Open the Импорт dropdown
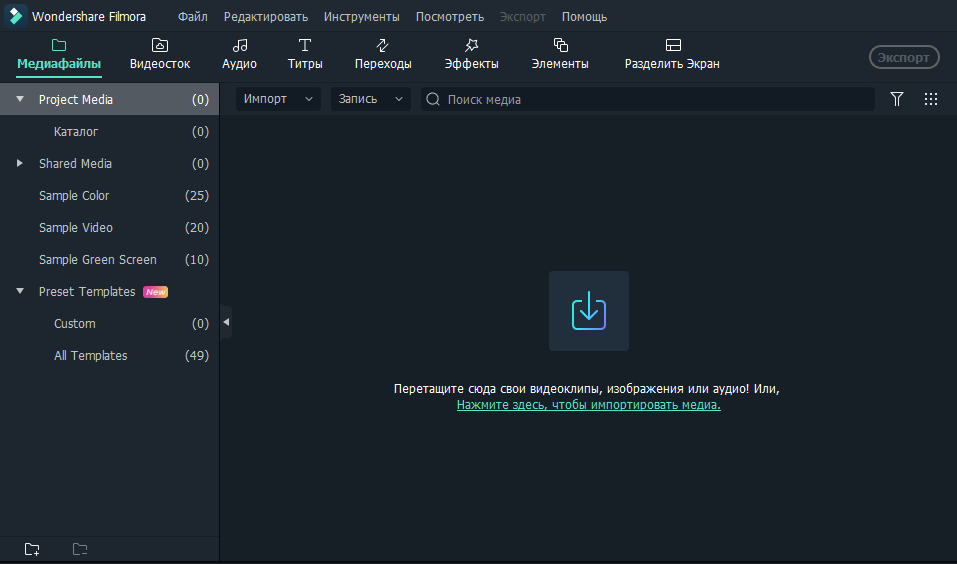957x564 pixels. [x=278, y=99]
